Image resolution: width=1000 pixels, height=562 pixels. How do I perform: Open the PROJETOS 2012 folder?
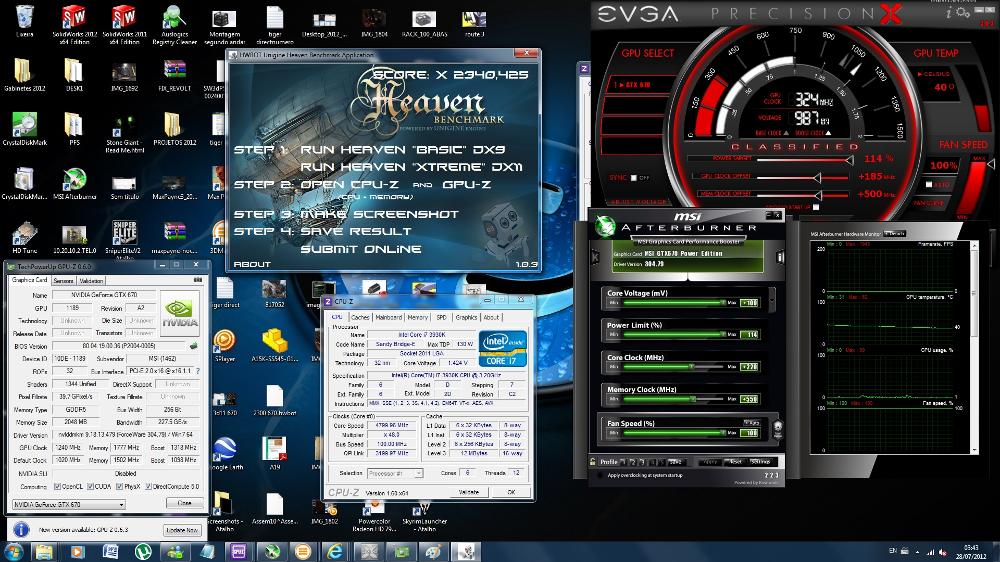coord(174,129)
